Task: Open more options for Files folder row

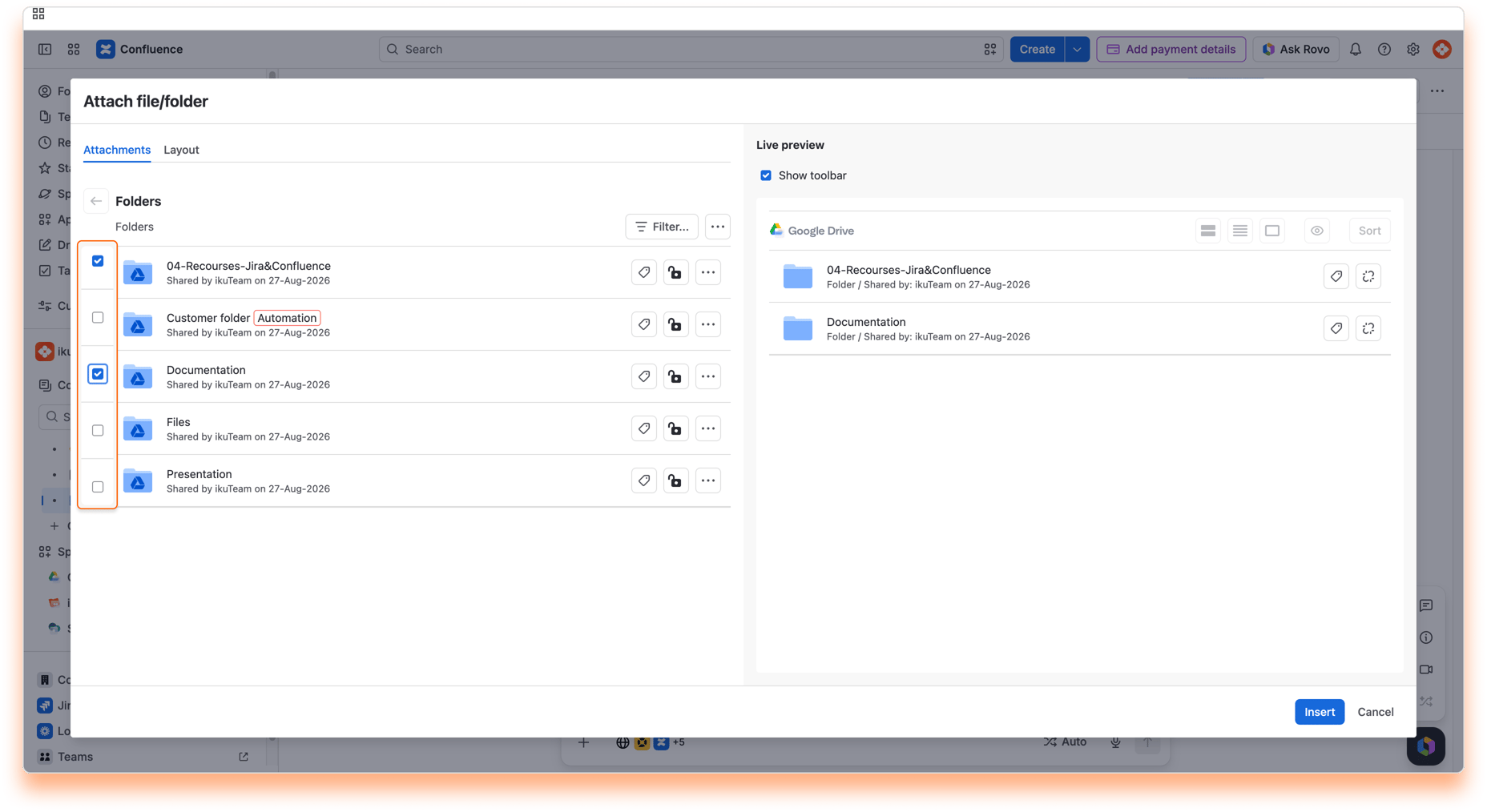Action: coord(708,428)
